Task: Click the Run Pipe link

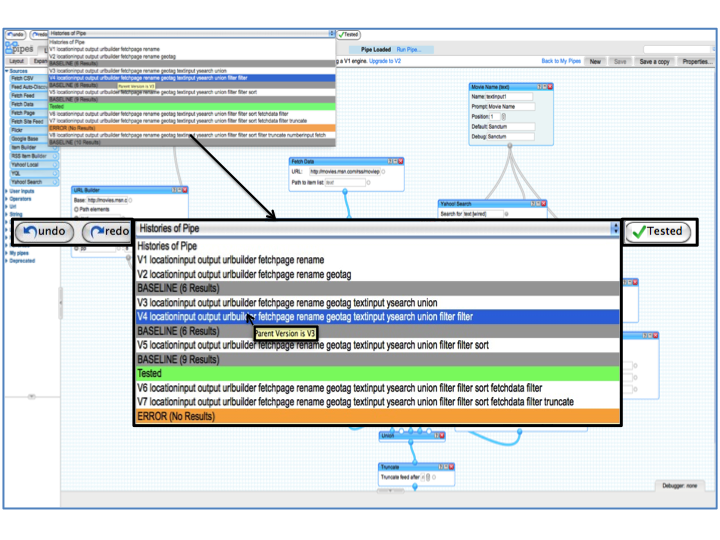Action: coord(408,50)
